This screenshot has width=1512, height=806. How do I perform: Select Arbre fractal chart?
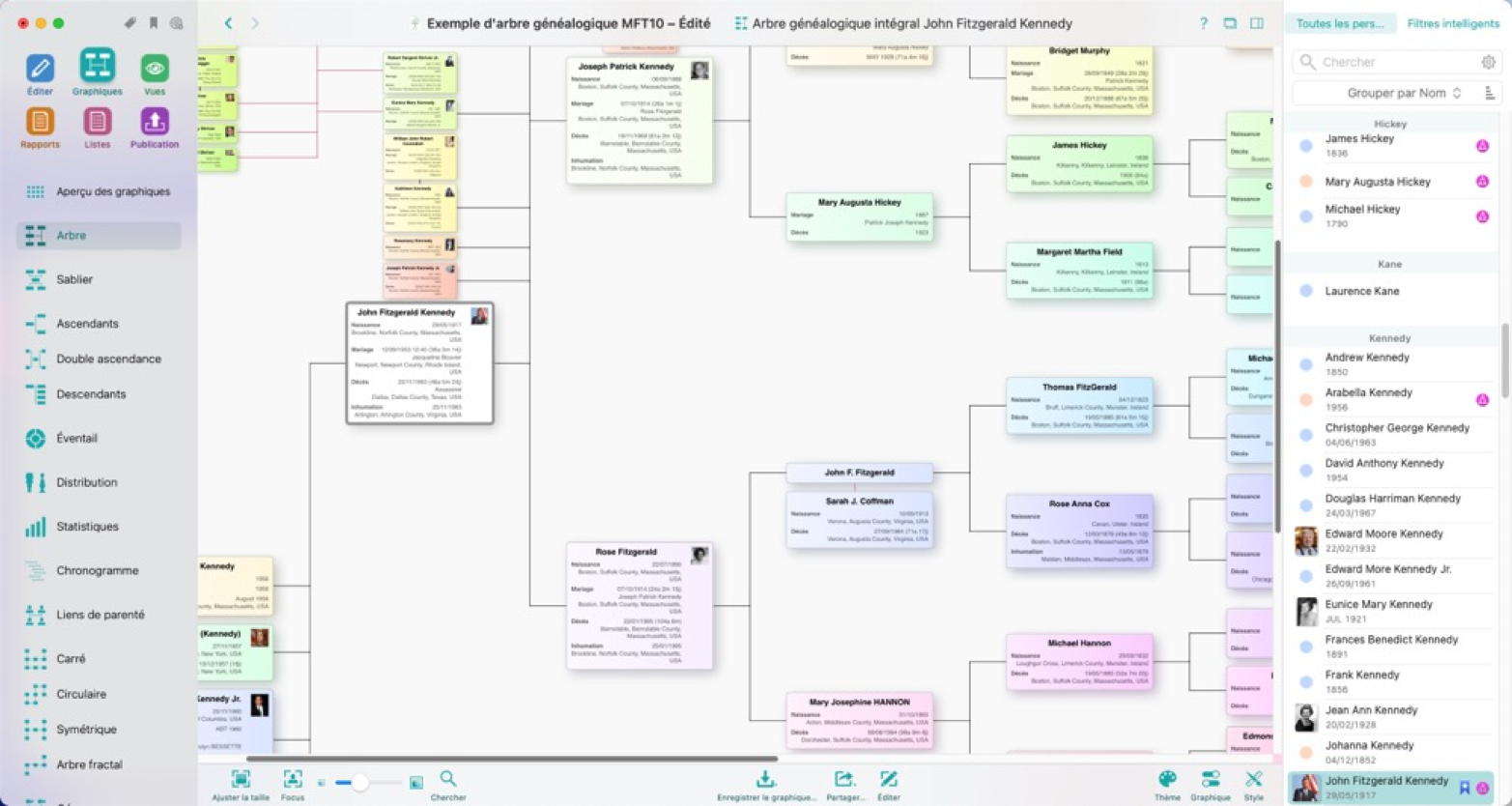[x=98, y=764]
